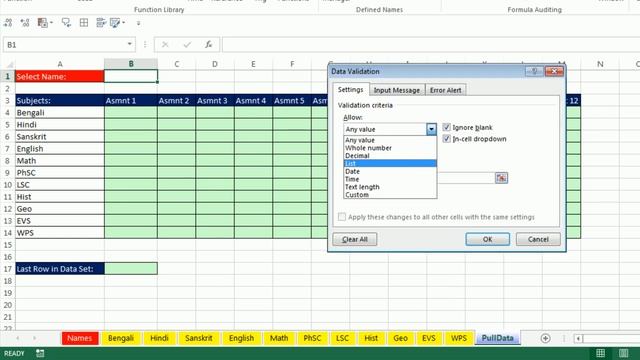Choose List from Allow list
This screenshot has height=360, width=640.
point(390,163)
